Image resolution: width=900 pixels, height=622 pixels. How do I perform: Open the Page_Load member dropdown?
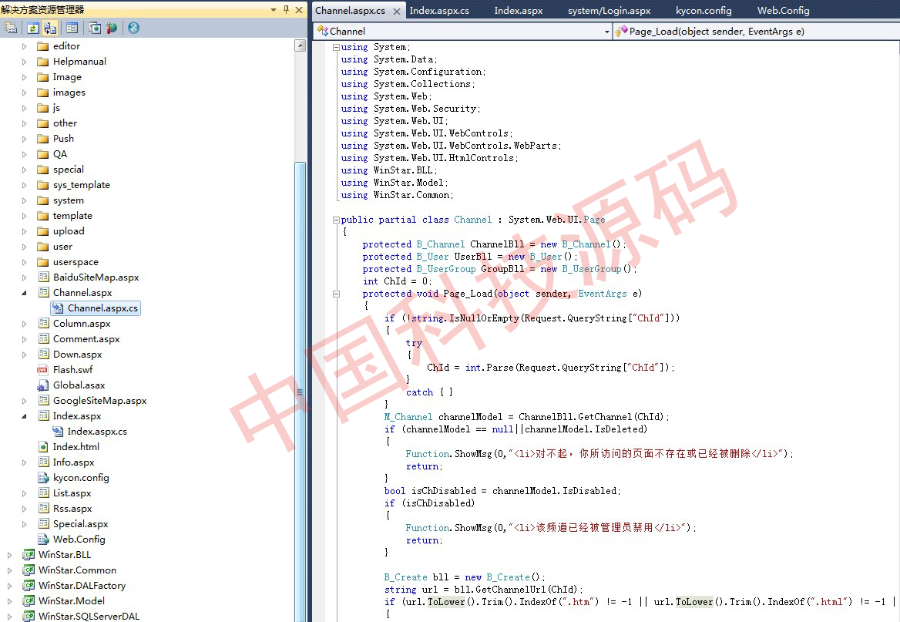coord(760,32)
